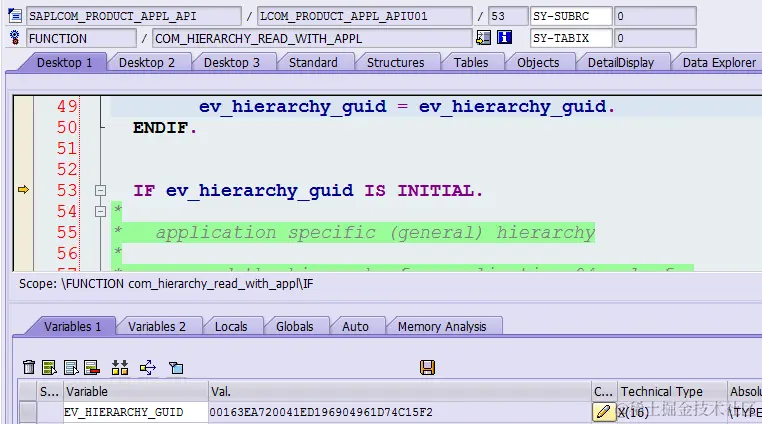
Task: Select the Tables tab
Action: tap(471, 63)
